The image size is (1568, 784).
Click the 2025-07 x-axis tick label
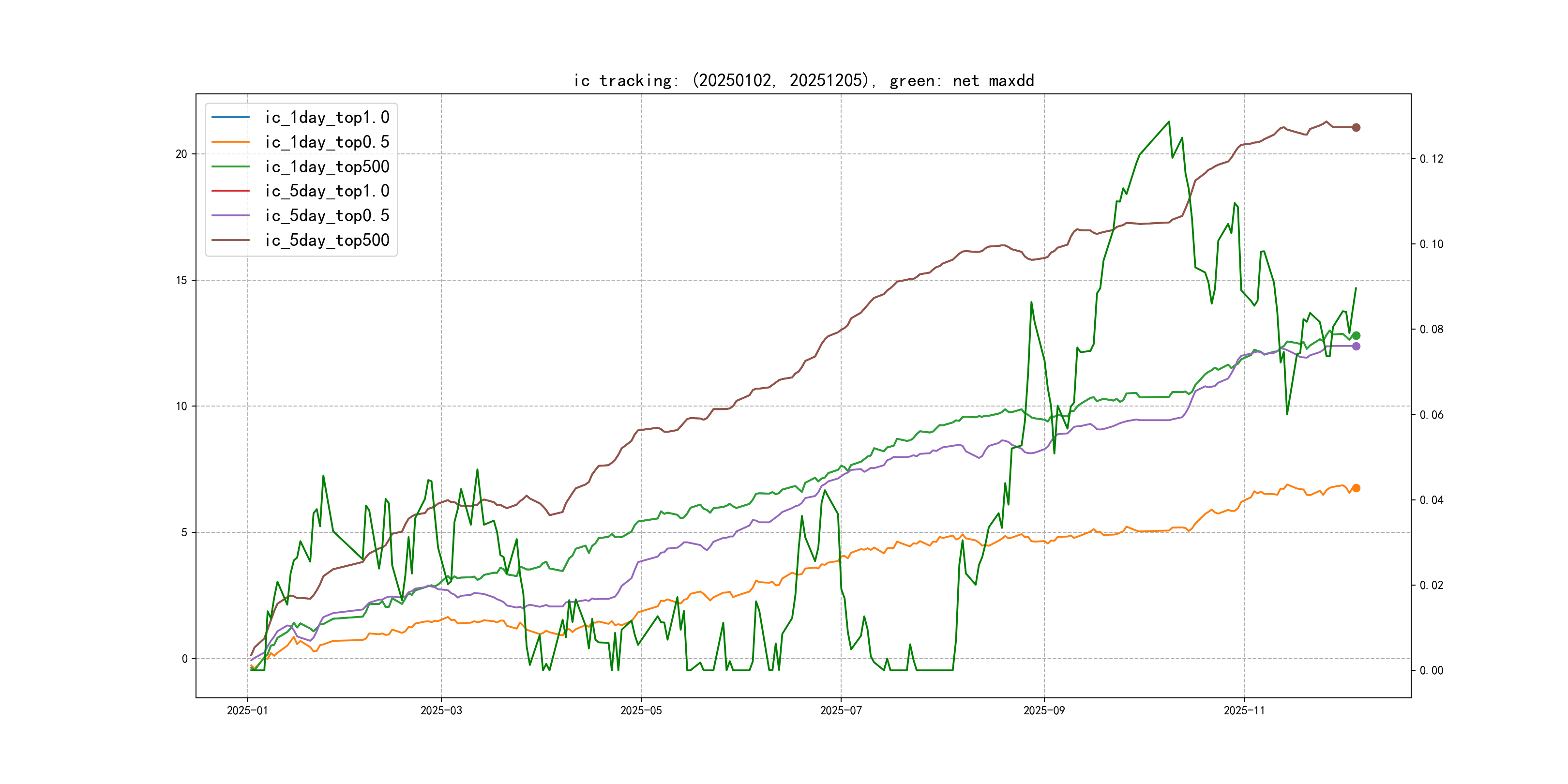click(x=841, y=710)
